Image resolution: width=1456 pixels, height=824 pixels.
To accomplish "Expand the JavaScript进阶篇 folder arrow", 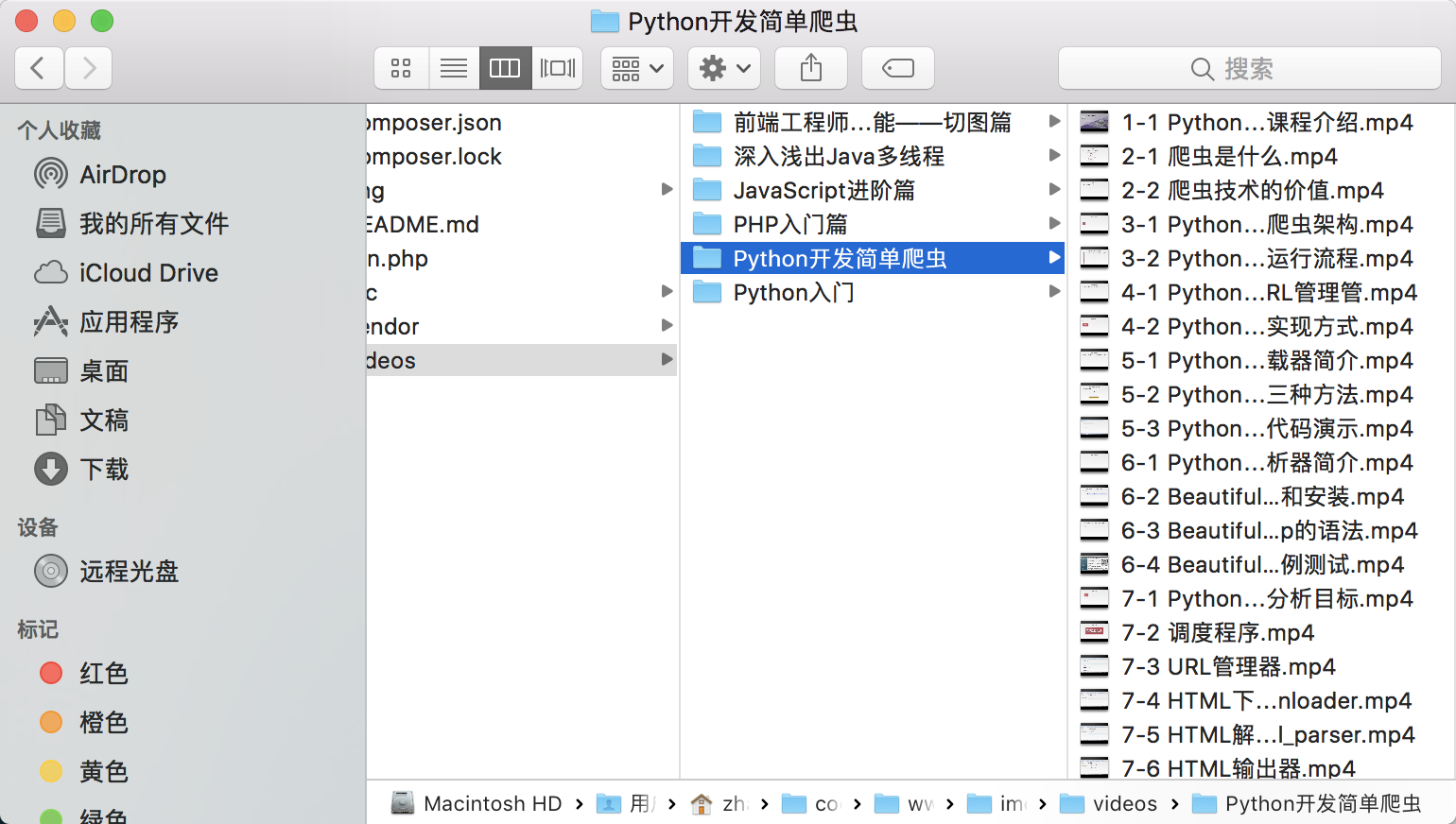I will pos(1054,189).
